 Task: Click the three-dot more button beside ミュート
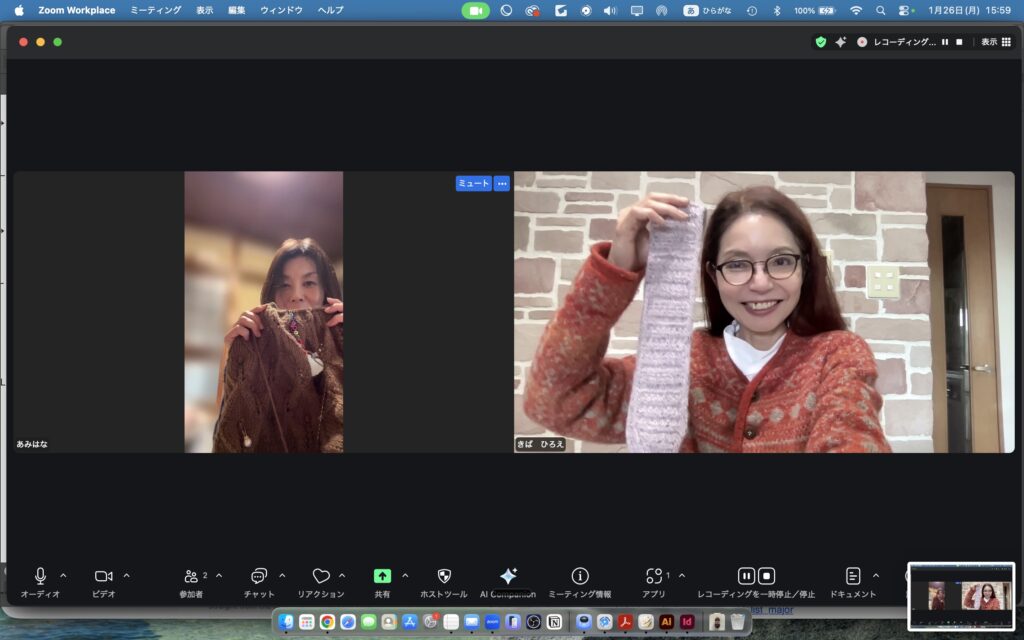point(501,183)
